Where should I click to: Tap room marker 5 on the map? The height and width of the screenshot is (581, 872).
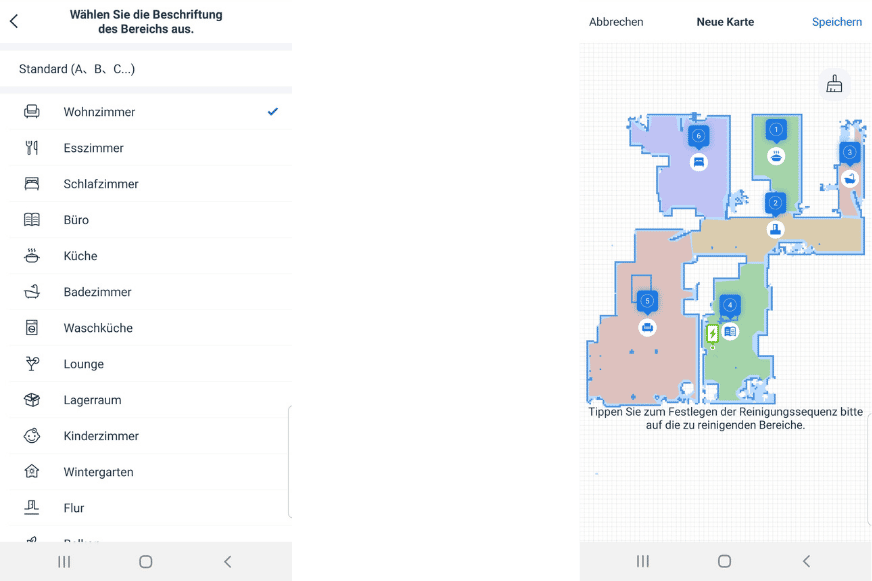pos(647,300)
